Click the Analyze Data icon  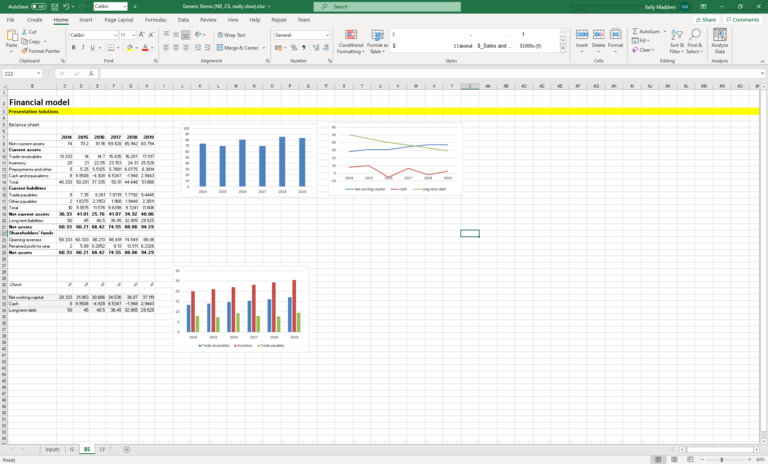719,41
